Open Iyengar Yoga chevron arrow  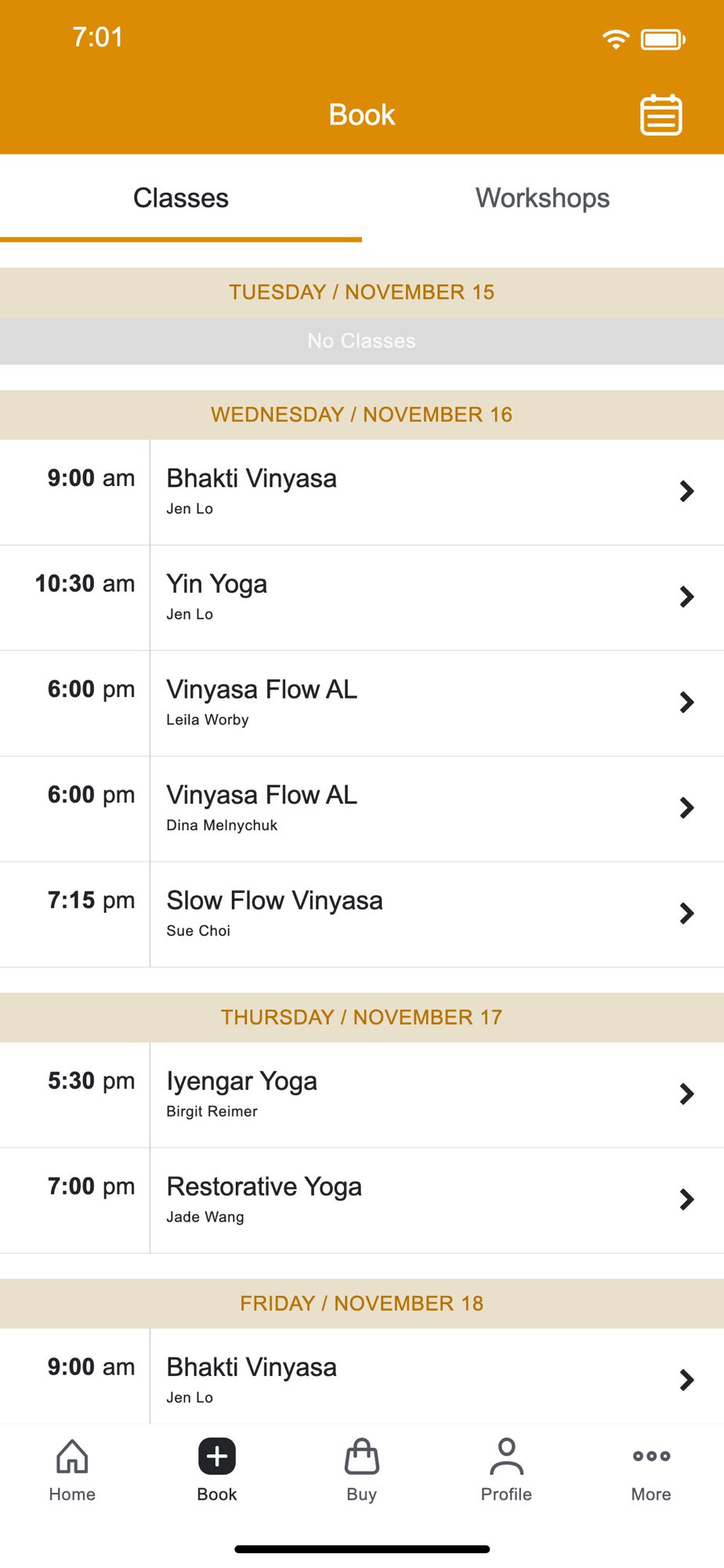(x=686, y=1094)
